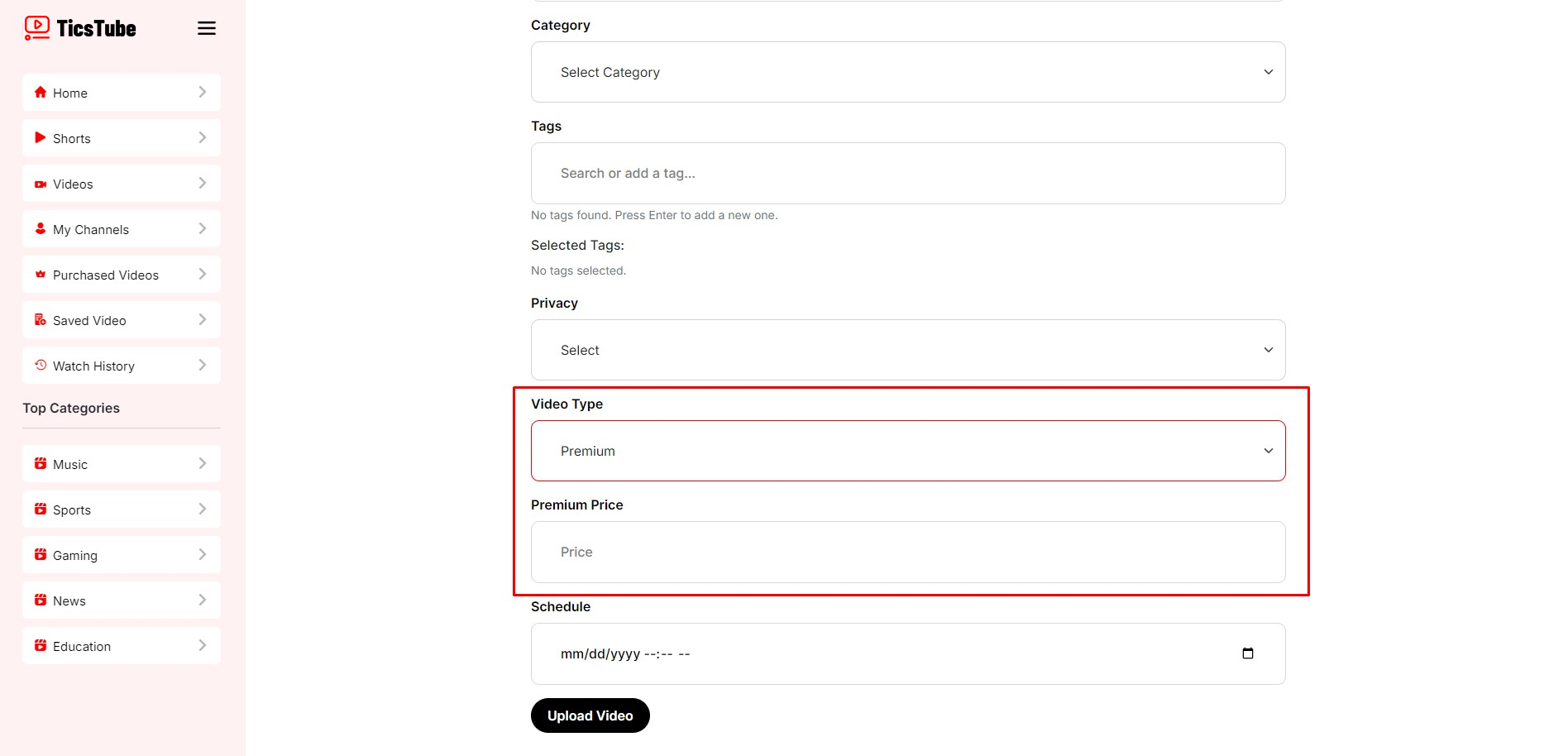Image resolution: width=1568 pixels, height=756 pixels.
Task: Click the Saved Video bookmark icon
Action: [40, 320]
